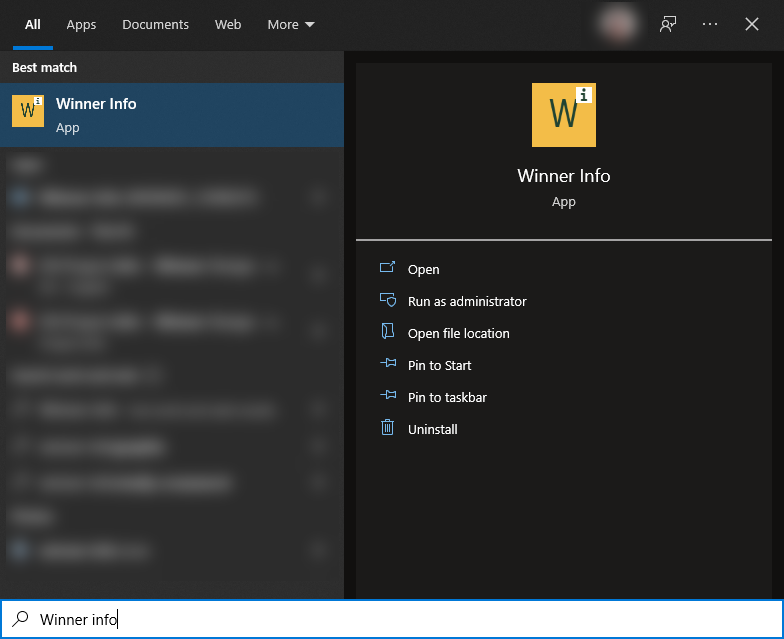This screenshot has width=784, height=639.
Task: Click the trash icon for Uninstall
Action: point(388,429)
